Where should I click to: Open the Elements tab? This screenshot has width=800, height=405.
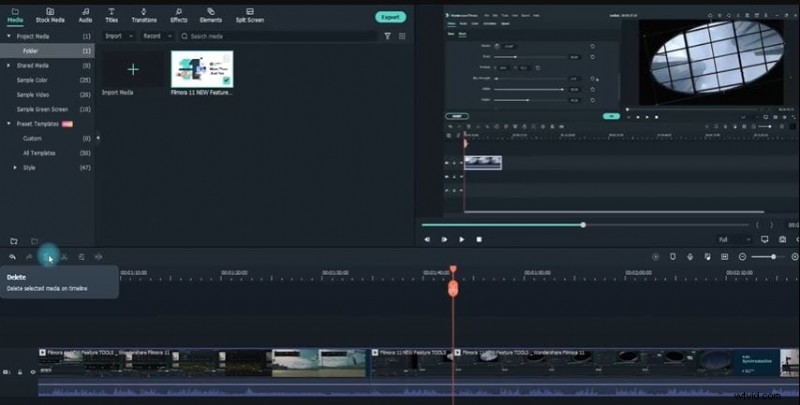[x=211, y=15]
